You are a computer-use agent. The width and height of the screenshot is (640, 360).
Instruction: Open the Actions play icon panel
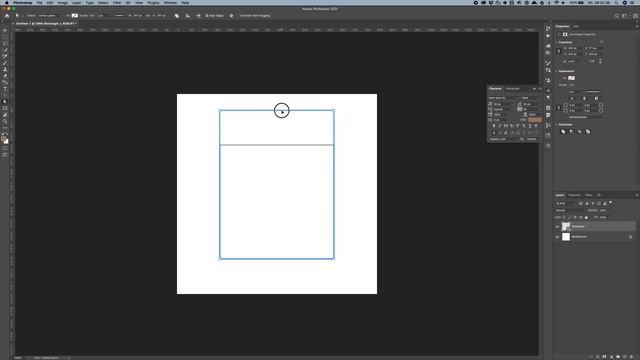548,36
